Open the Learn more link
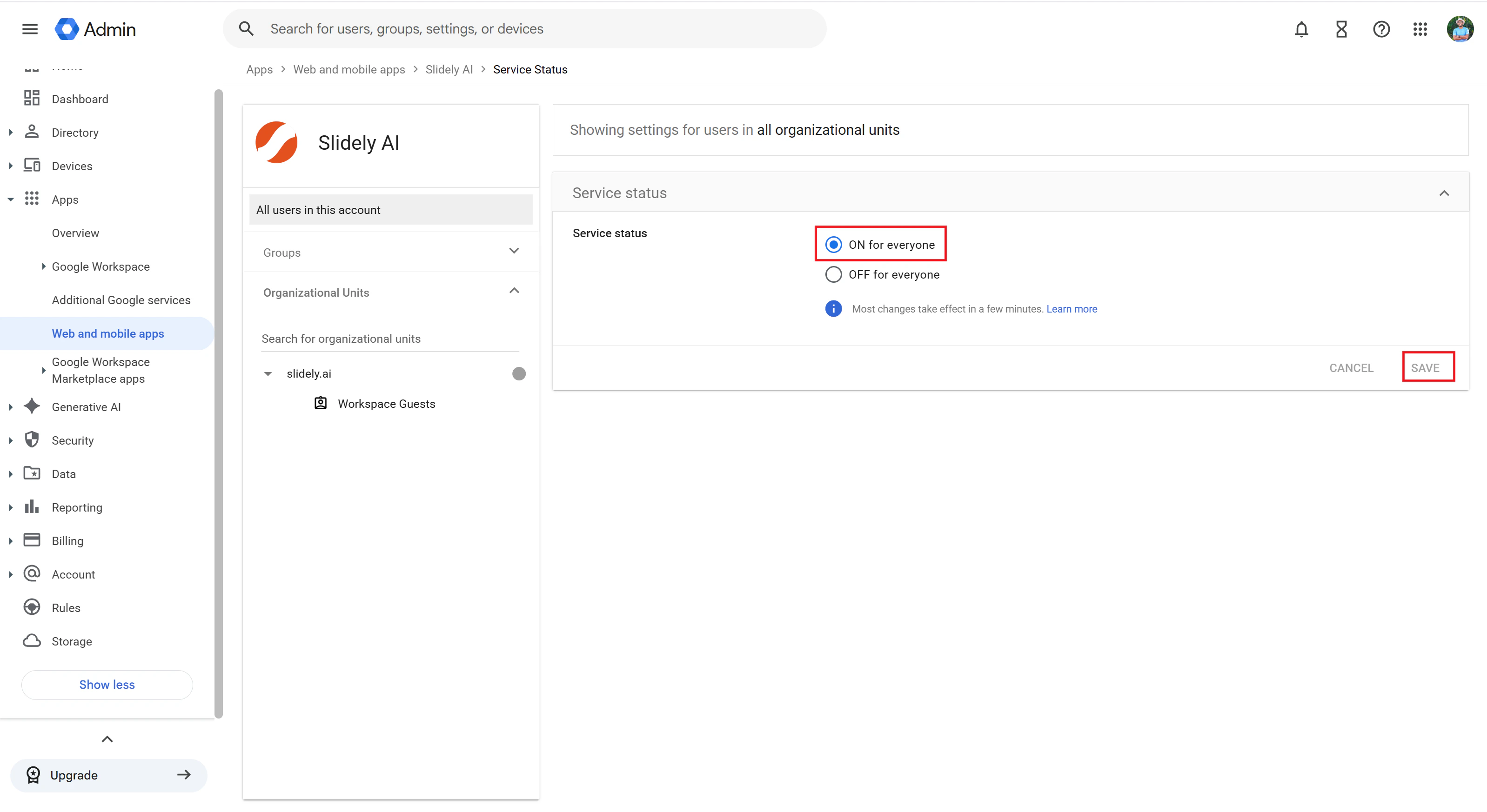The image size is (1487, 812). [x=1072, y=309]
